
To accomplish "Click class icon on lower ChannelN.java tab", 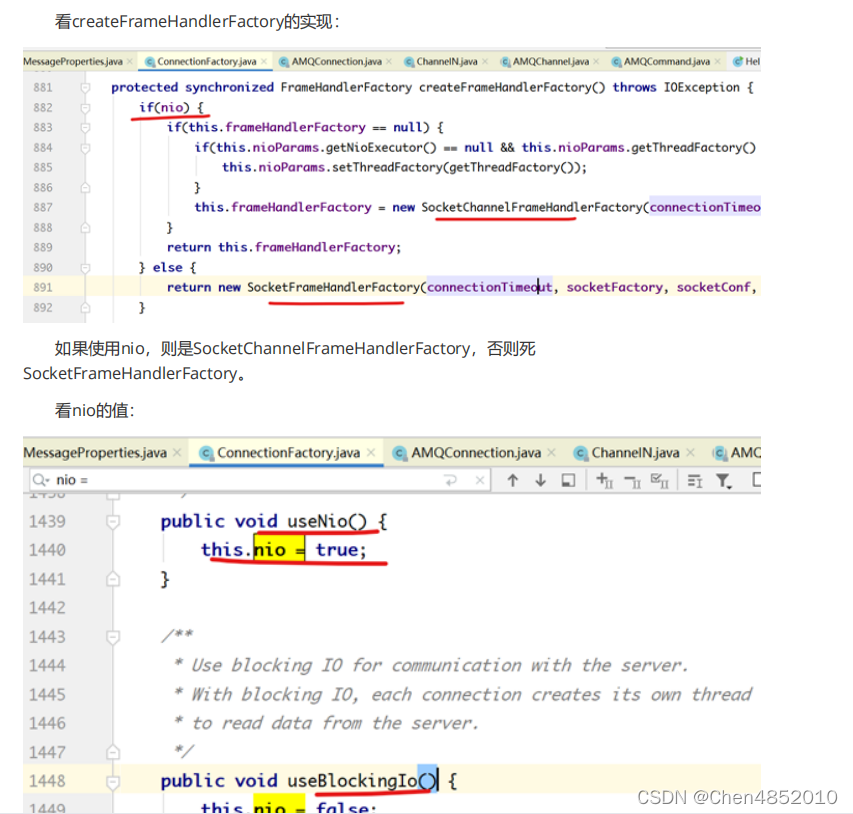I will coord(581,453).
